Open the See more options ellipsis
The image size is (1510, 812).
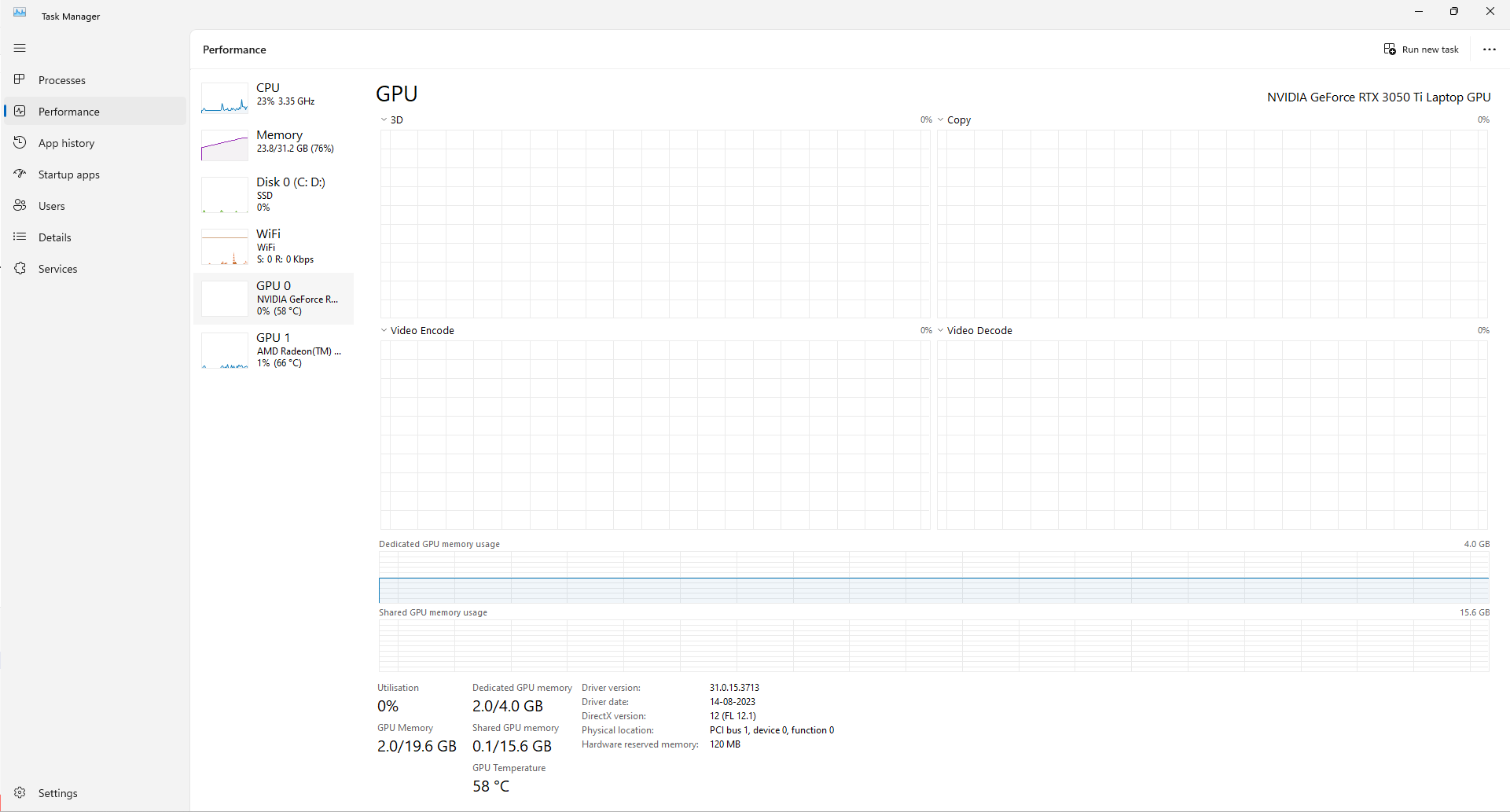[x=1490, y=49]
